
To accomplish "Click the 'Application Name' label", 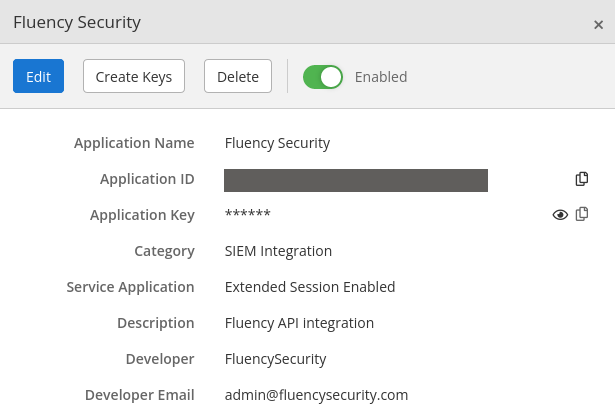I will (134, 143).
